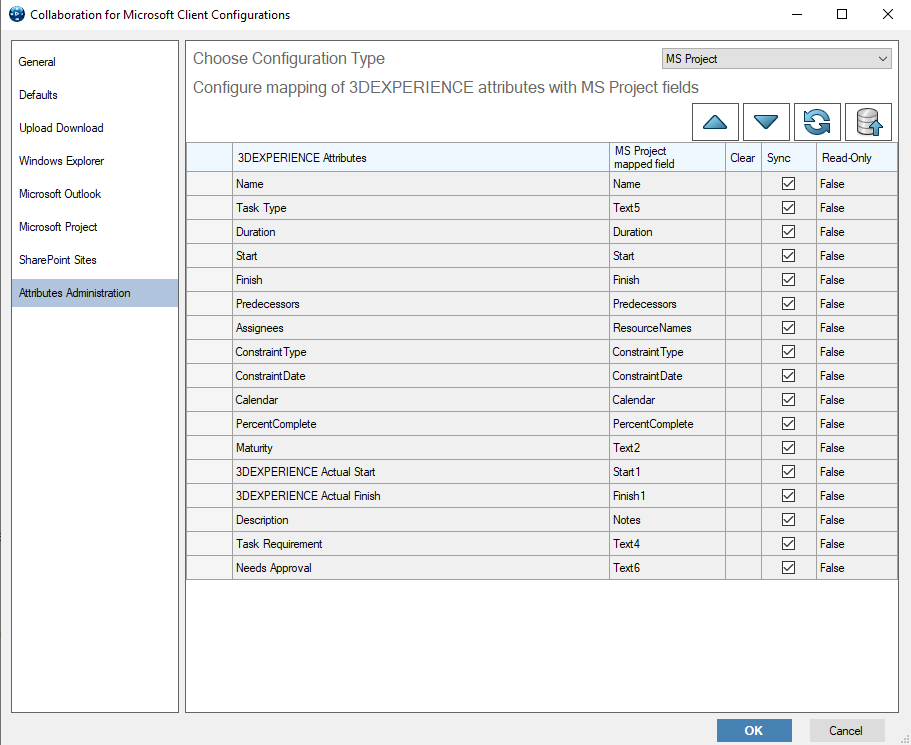This screenshot has height=745, width=911.
Task: Select the Predecessors attribute cell
Action: [421, 304]
